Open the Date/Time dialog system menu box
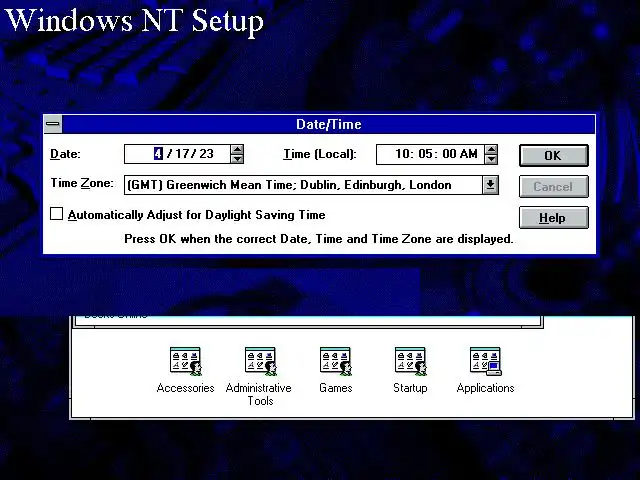 pyautogui.click(x=53, y=124)
